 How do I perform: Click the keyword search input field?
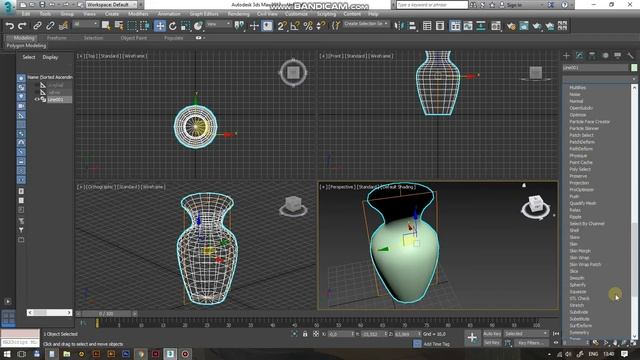[432, 5]
